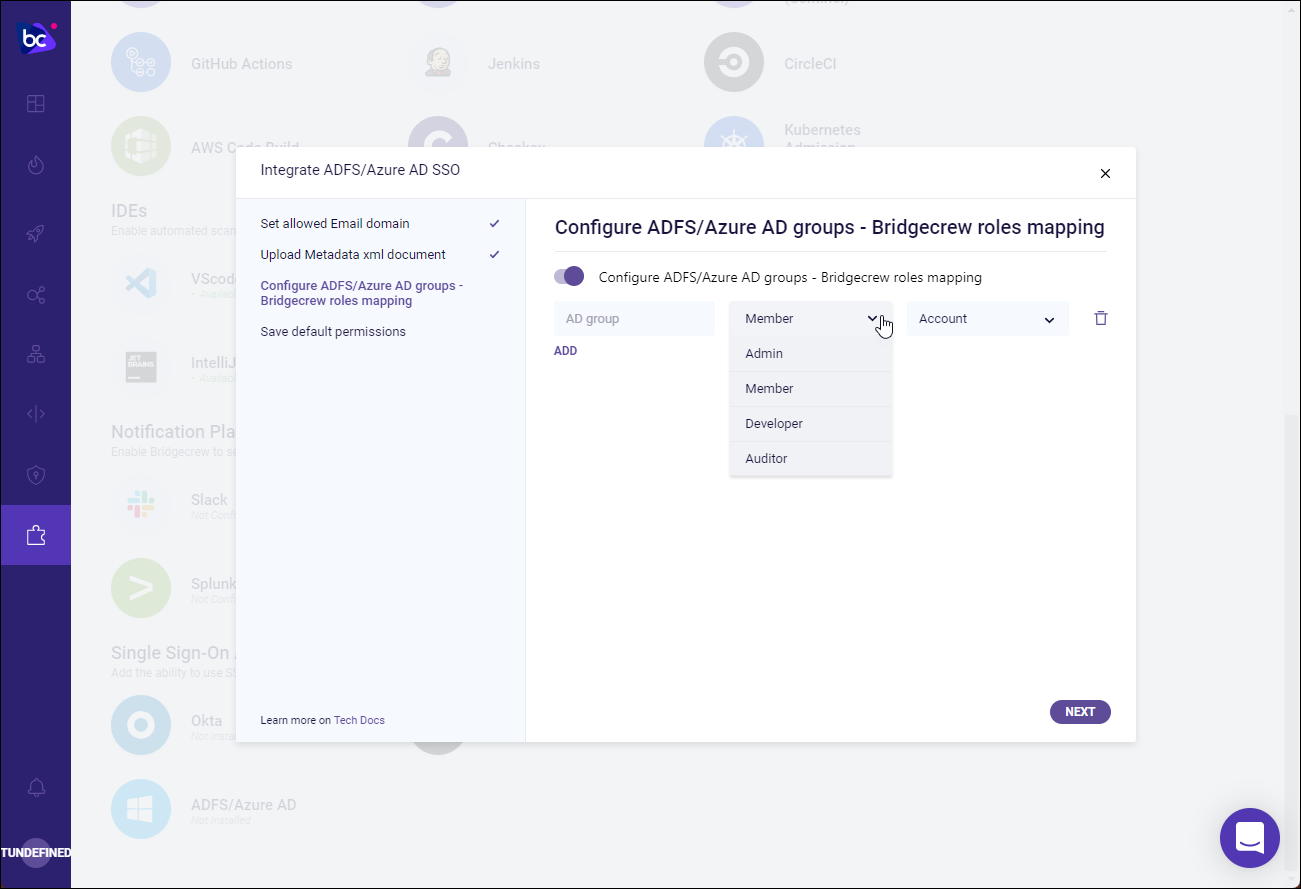
Task: Click the Bridgecrew logo in the sidebar
Action: (36, 38)
